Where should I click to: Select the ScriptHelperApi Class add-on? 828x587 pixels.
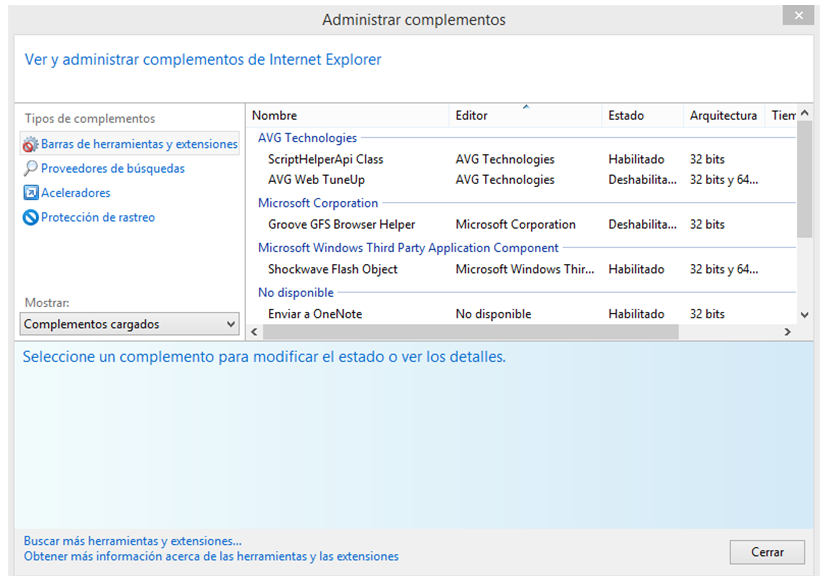click(x=326, y=159)
